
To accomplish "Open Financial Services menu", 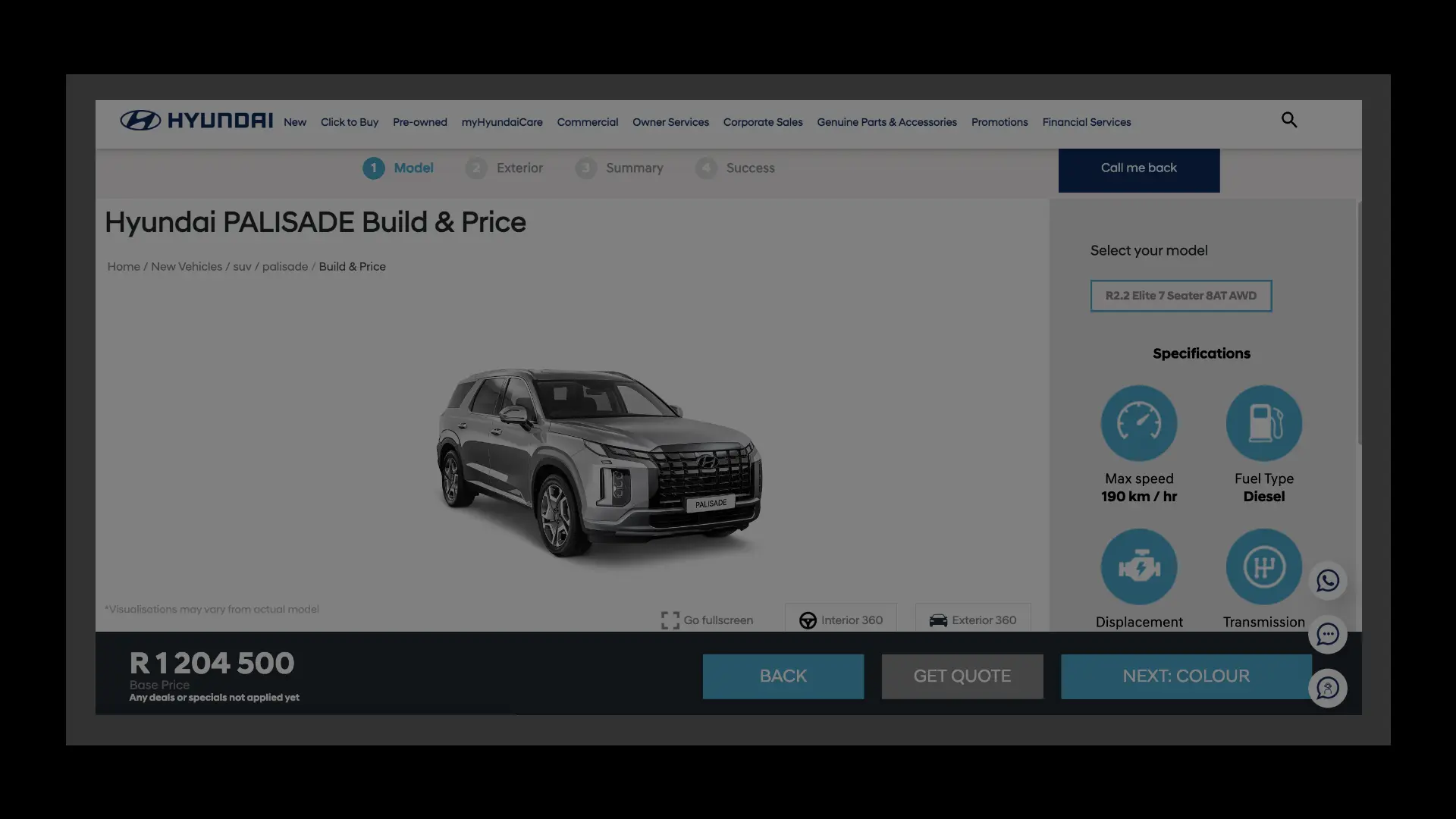I will [1087, 122].
